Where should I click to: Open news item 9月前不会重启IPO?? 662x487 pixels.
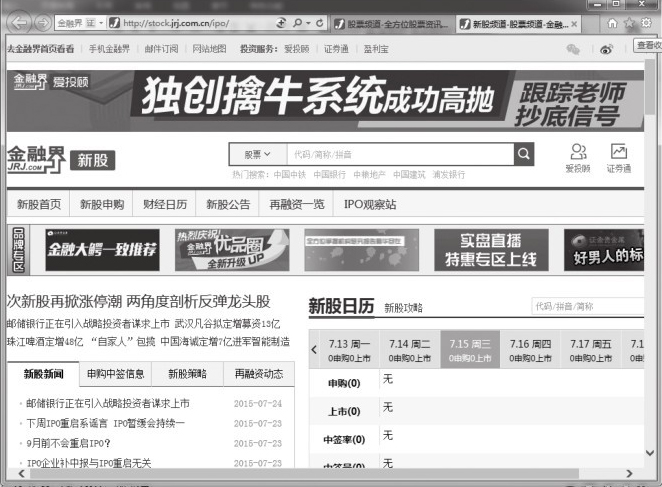68,443
